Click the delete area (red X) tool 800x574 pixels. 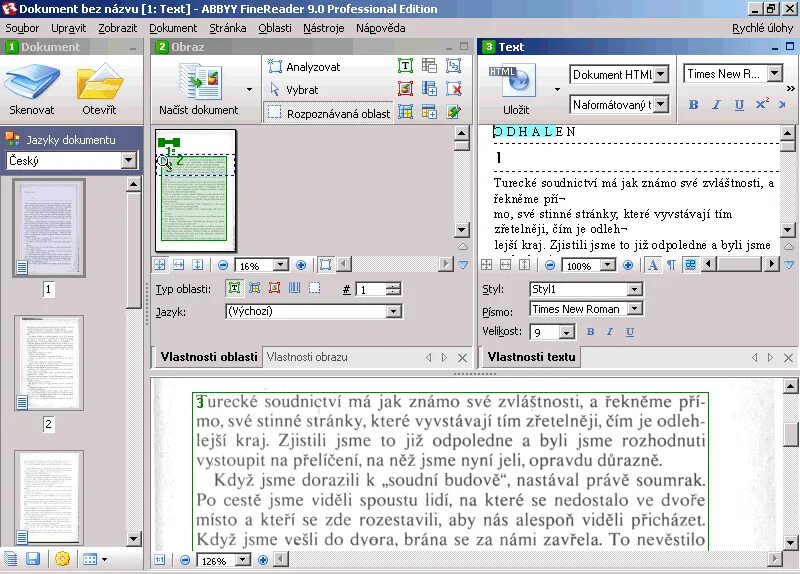453,89
